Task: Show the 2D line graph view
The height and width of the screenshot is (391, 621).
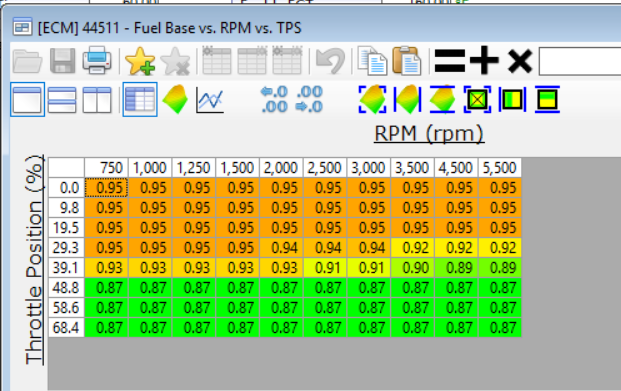Action: coord(210,101)
